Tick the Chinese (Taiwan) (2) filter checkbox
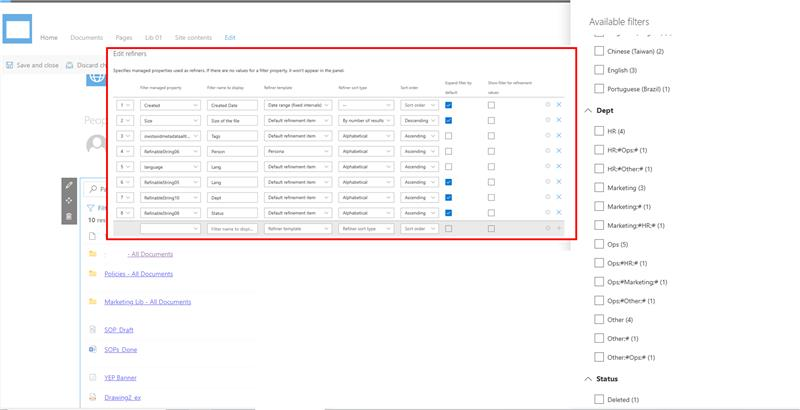The height and width of the screenshot is (410, 800). coord(599,51)
